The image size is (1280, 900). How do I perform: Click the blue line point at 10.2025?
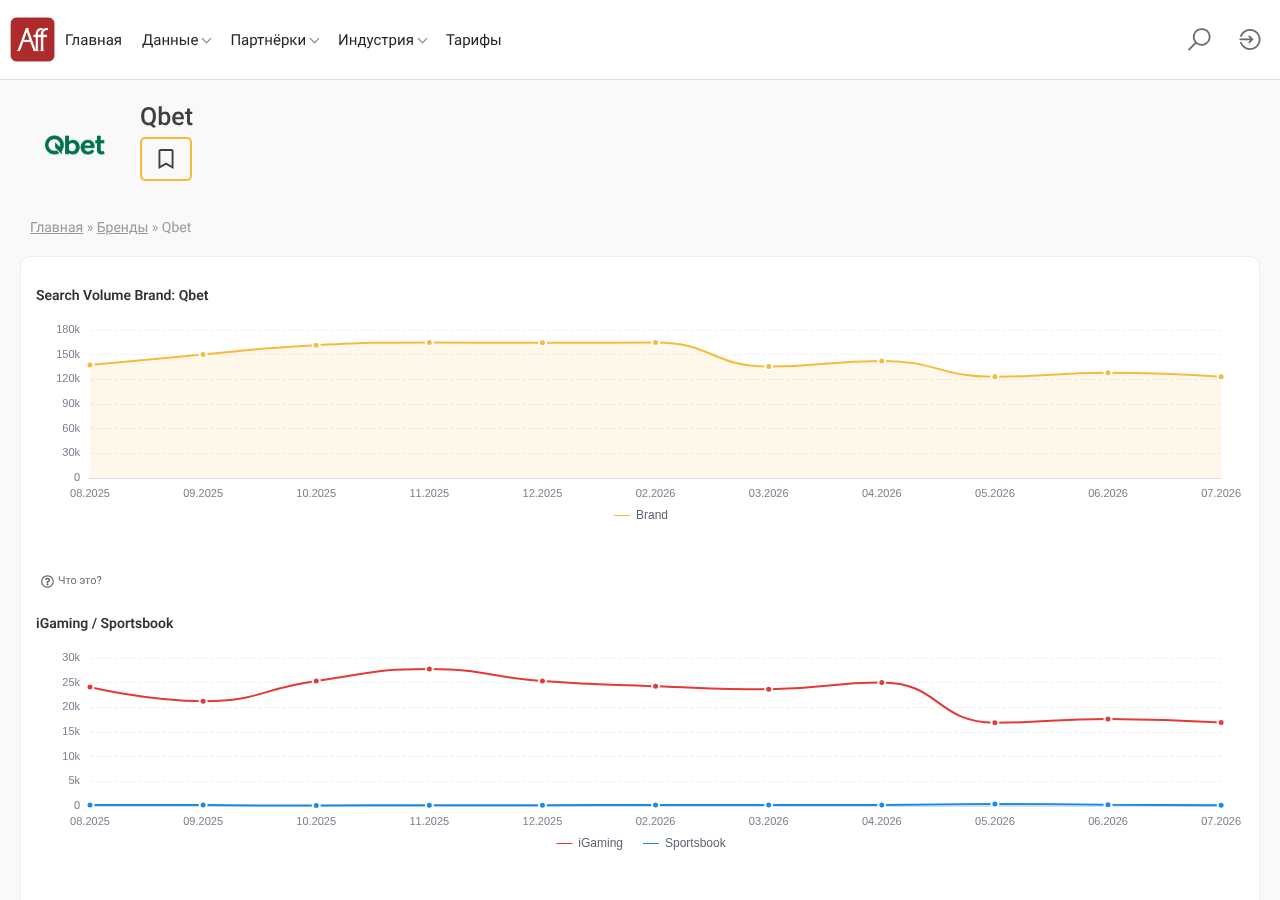coord(316,805)
